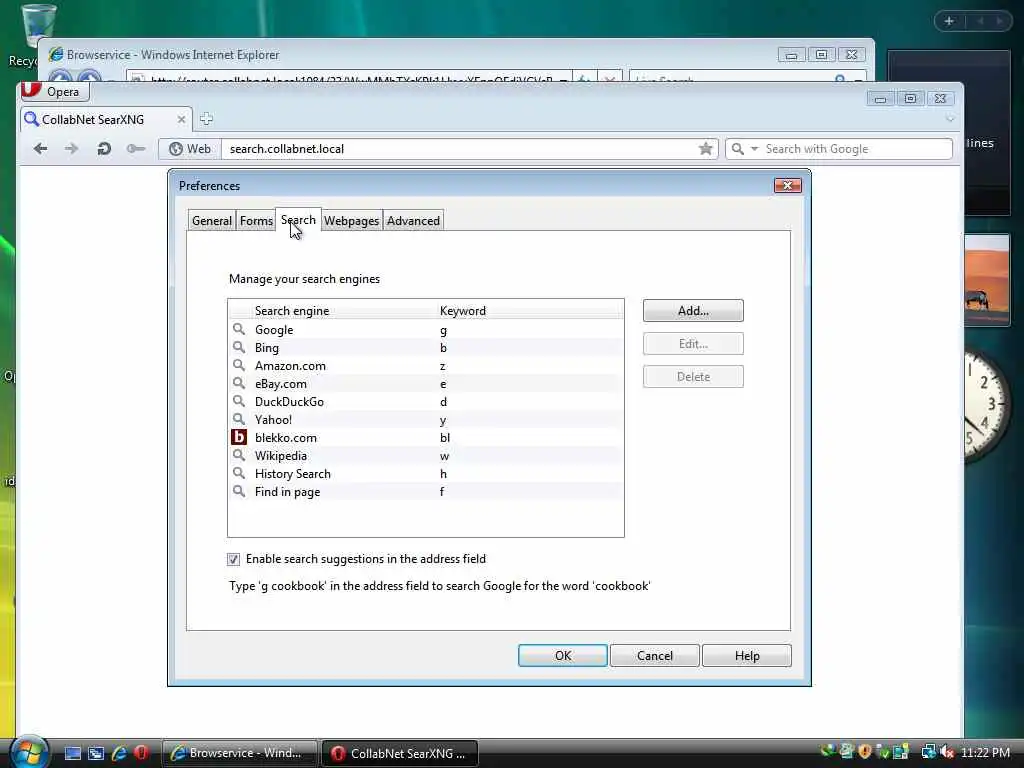
Task: Select the Find in page row
Action: tap(426, 492)
